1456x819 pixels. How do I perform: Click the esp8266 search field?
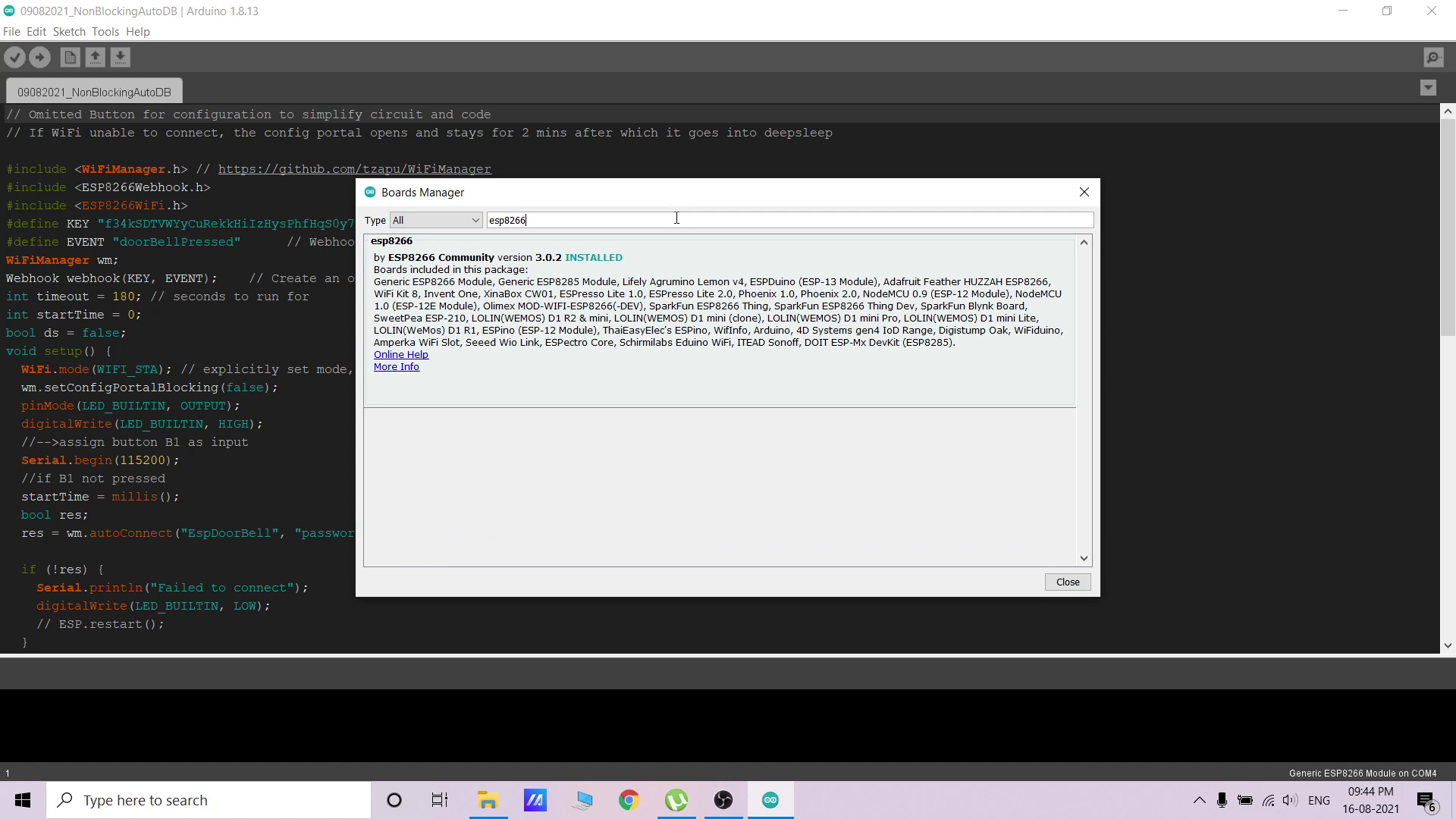[789, 221]
